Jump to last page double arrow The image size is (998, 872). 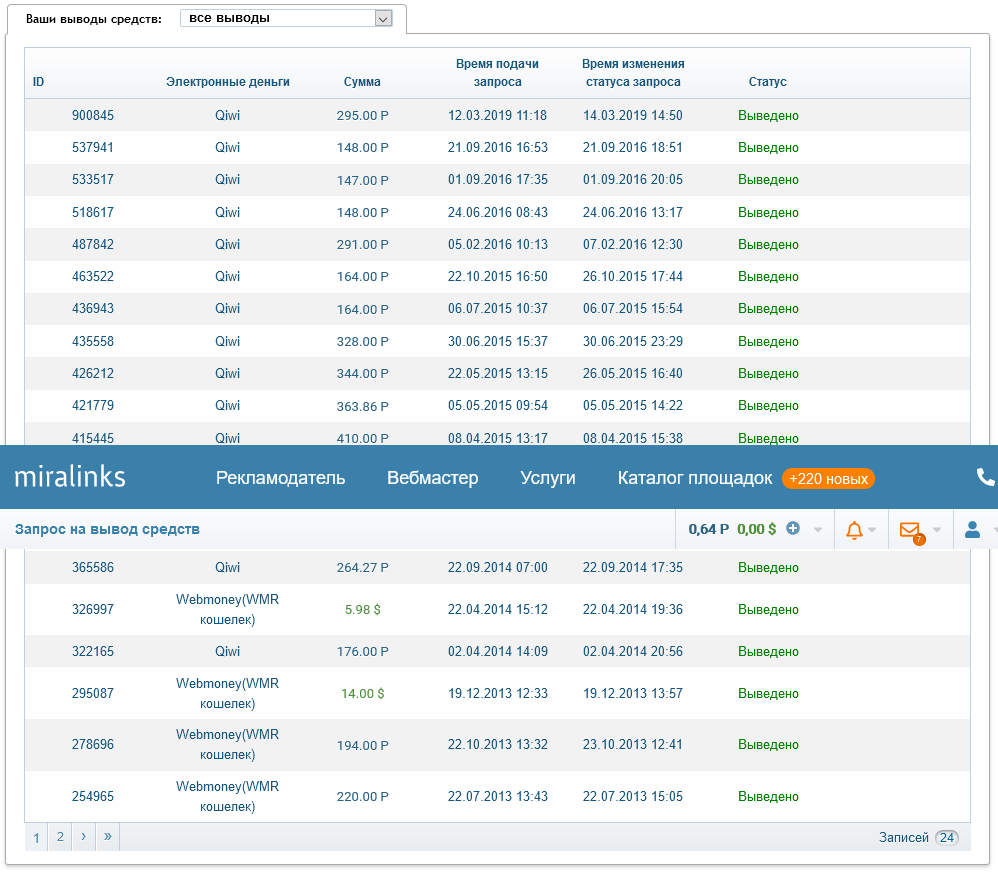click(x=107, y=837)
